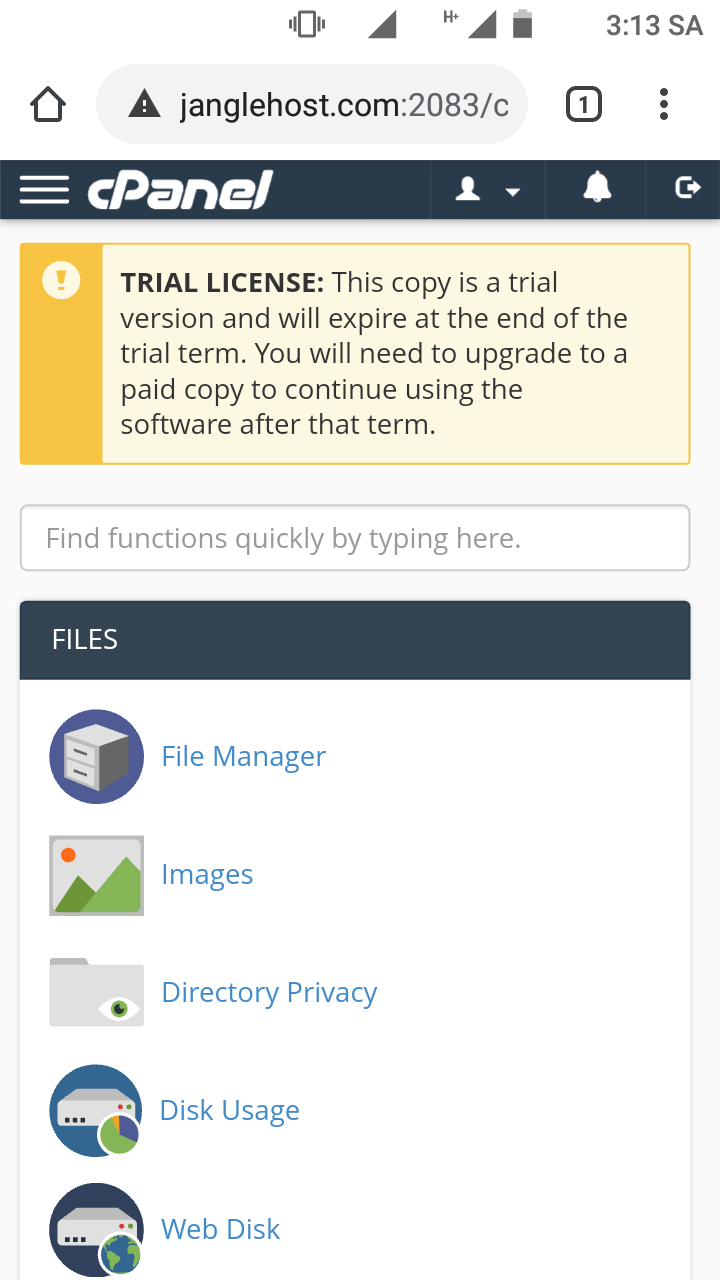Click the cPanel logo
720x1280 pixels.
click(x=180, y=189)
